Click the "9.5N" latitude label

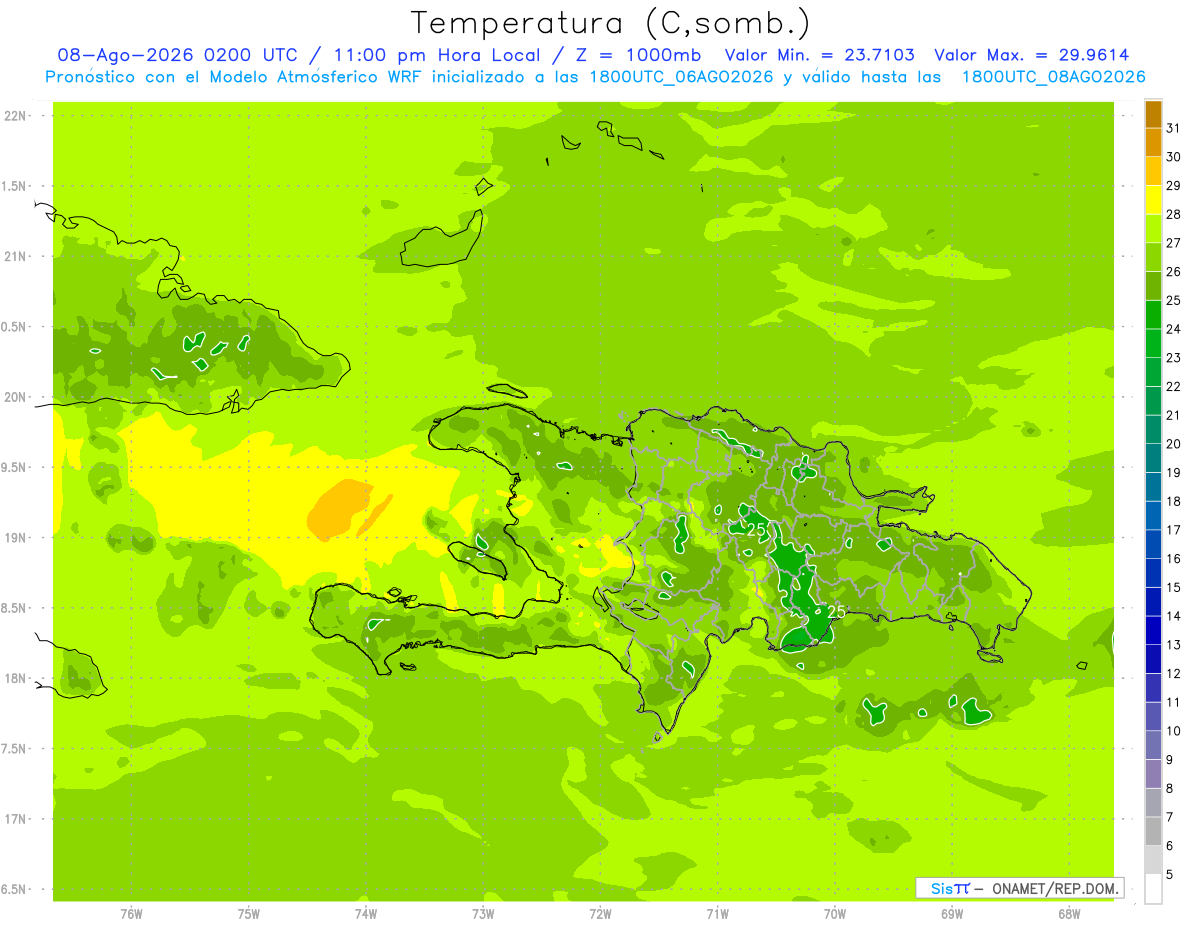coord(15,468)
